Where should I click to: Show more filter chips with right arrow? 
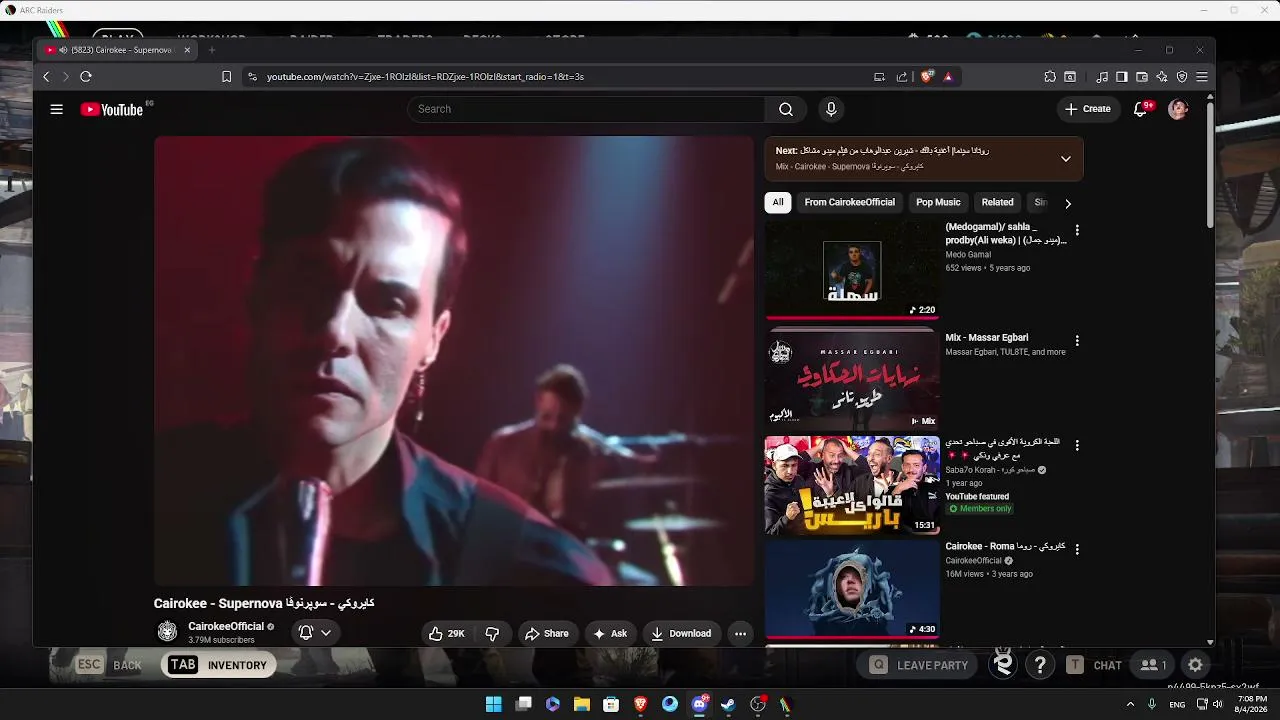pos(1067,203)
